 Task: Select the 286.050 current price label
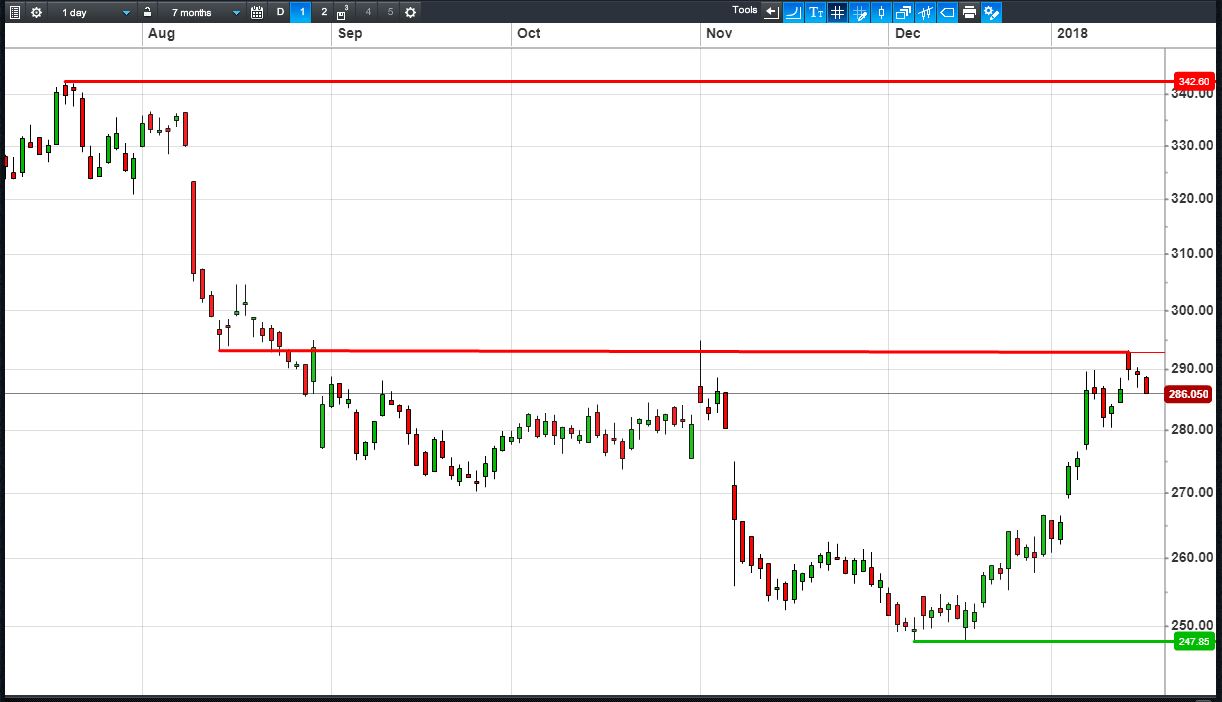pos(1189,394)
